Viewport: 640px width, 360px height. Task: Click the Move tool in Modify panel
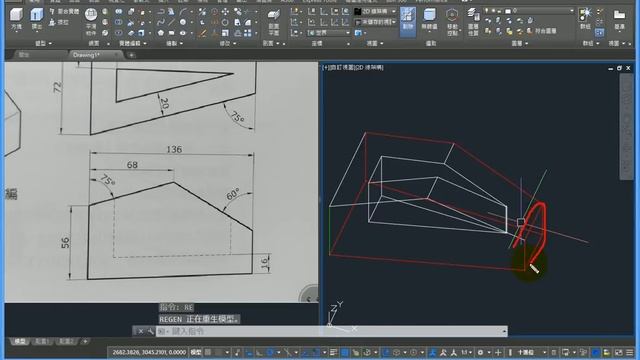tap(225, 12)
